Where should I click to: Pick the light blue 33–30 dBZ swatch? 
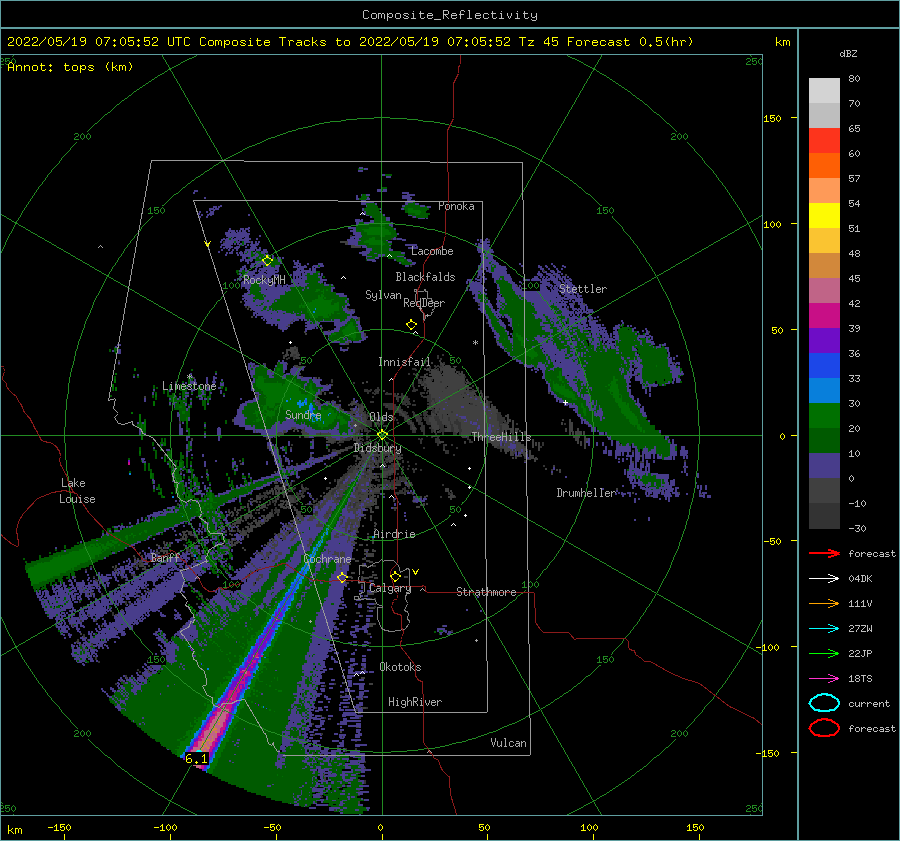point(824,390)
